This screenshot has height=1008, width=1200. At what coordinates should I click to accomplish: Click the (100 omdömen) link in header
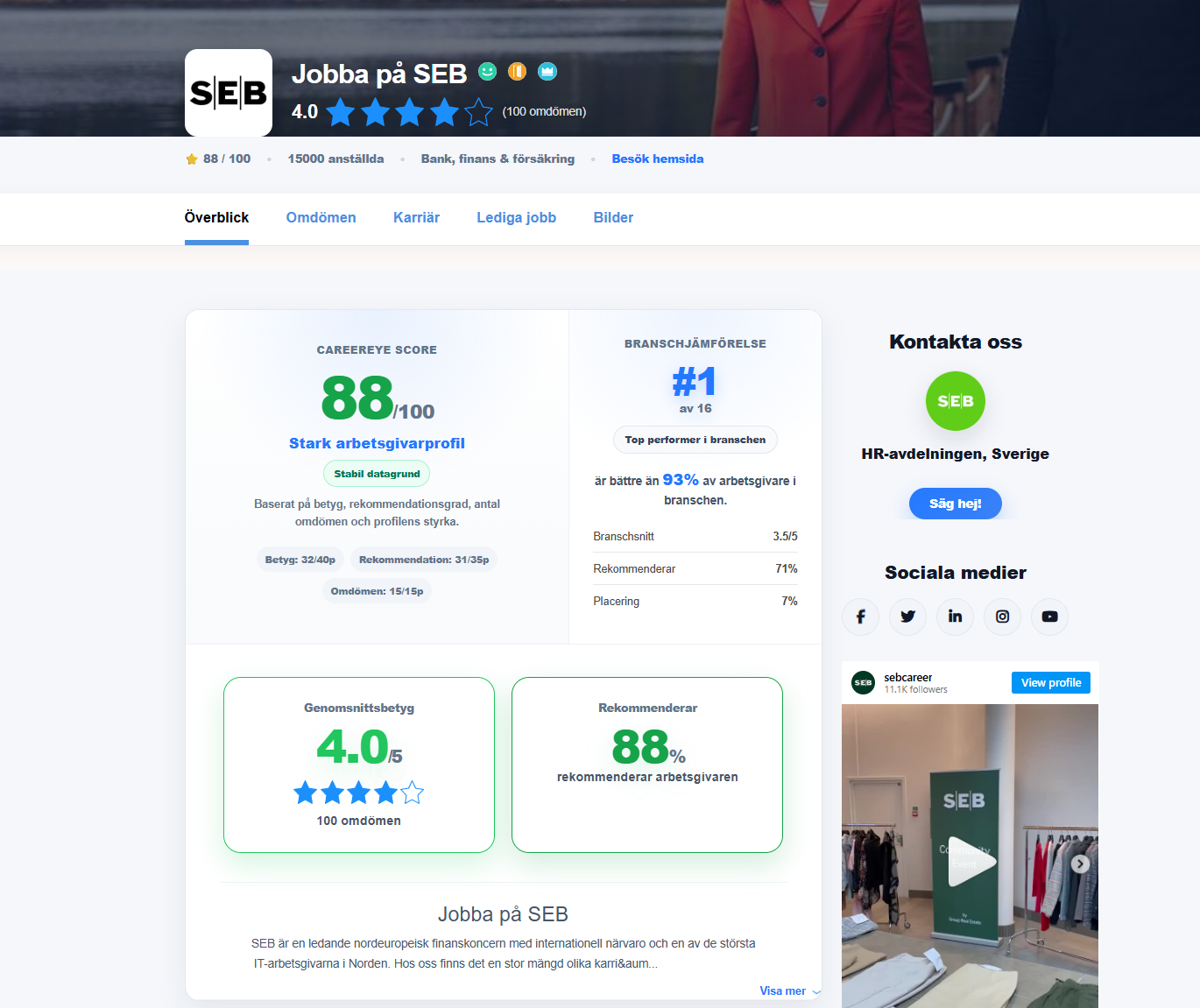(544, 112)
